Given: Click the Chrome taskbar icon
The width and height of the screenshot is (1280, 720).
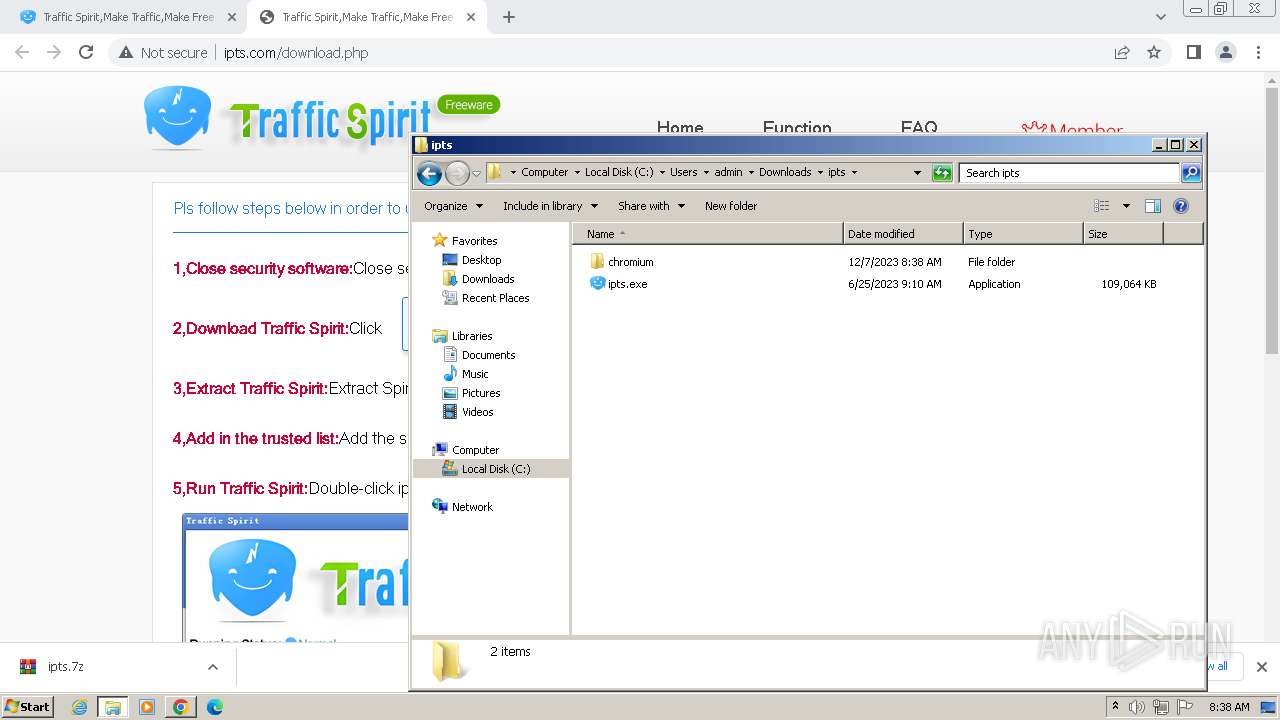Looking at the screenshot, I should 181,707.
